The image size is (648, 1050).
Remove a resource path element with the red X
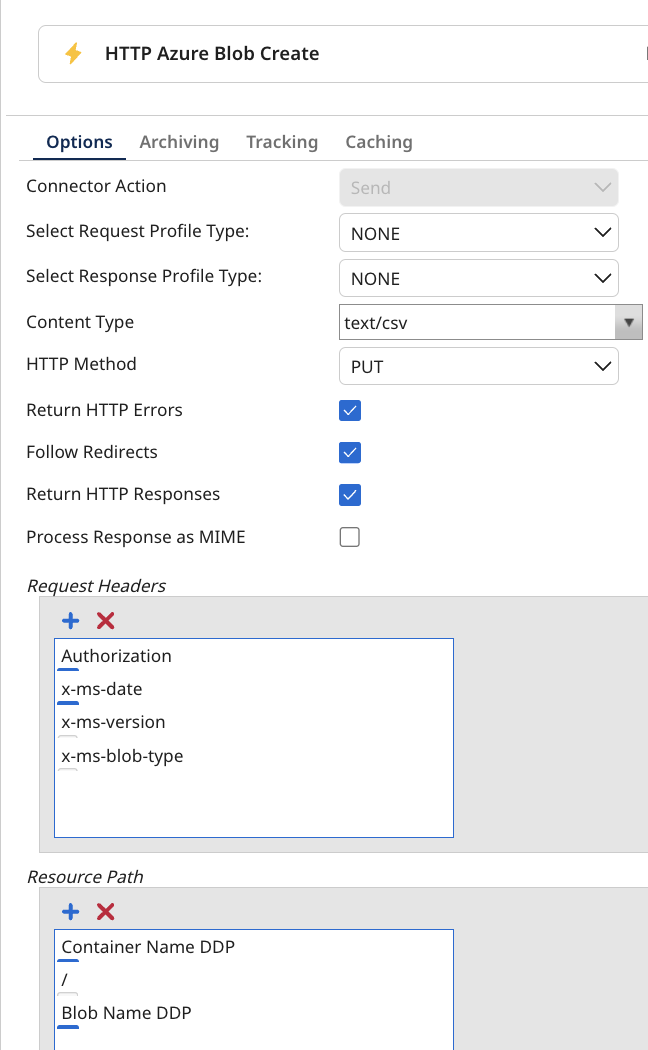[x=104, y=911]
